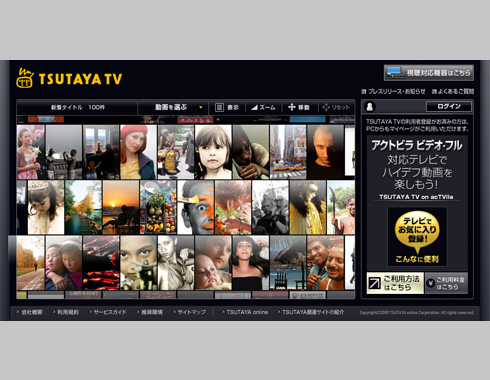The width and height of the screenshot is (490, 380).
Task: Click the TSUTAYA TV logo
Action: click(69, 79)
